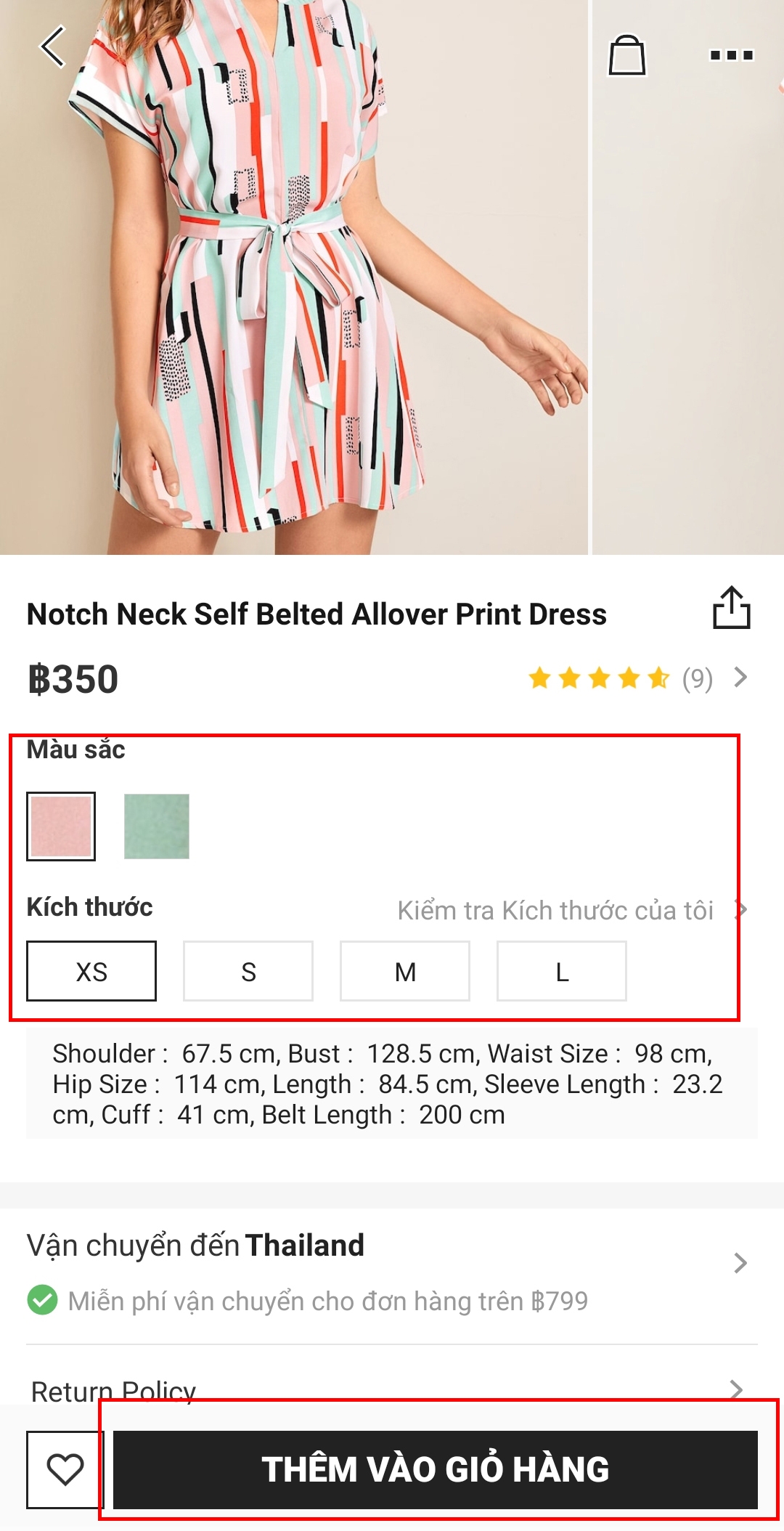This screenshot has height=1531, width=784.
Task: Open the shopping bag icon
Action: [x=626, y=55]
